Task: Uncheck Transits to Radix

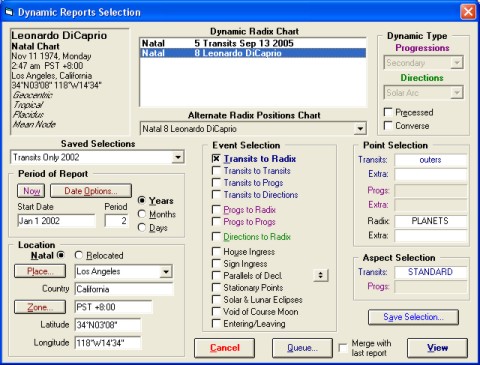Action: click(x=216, y=159)
